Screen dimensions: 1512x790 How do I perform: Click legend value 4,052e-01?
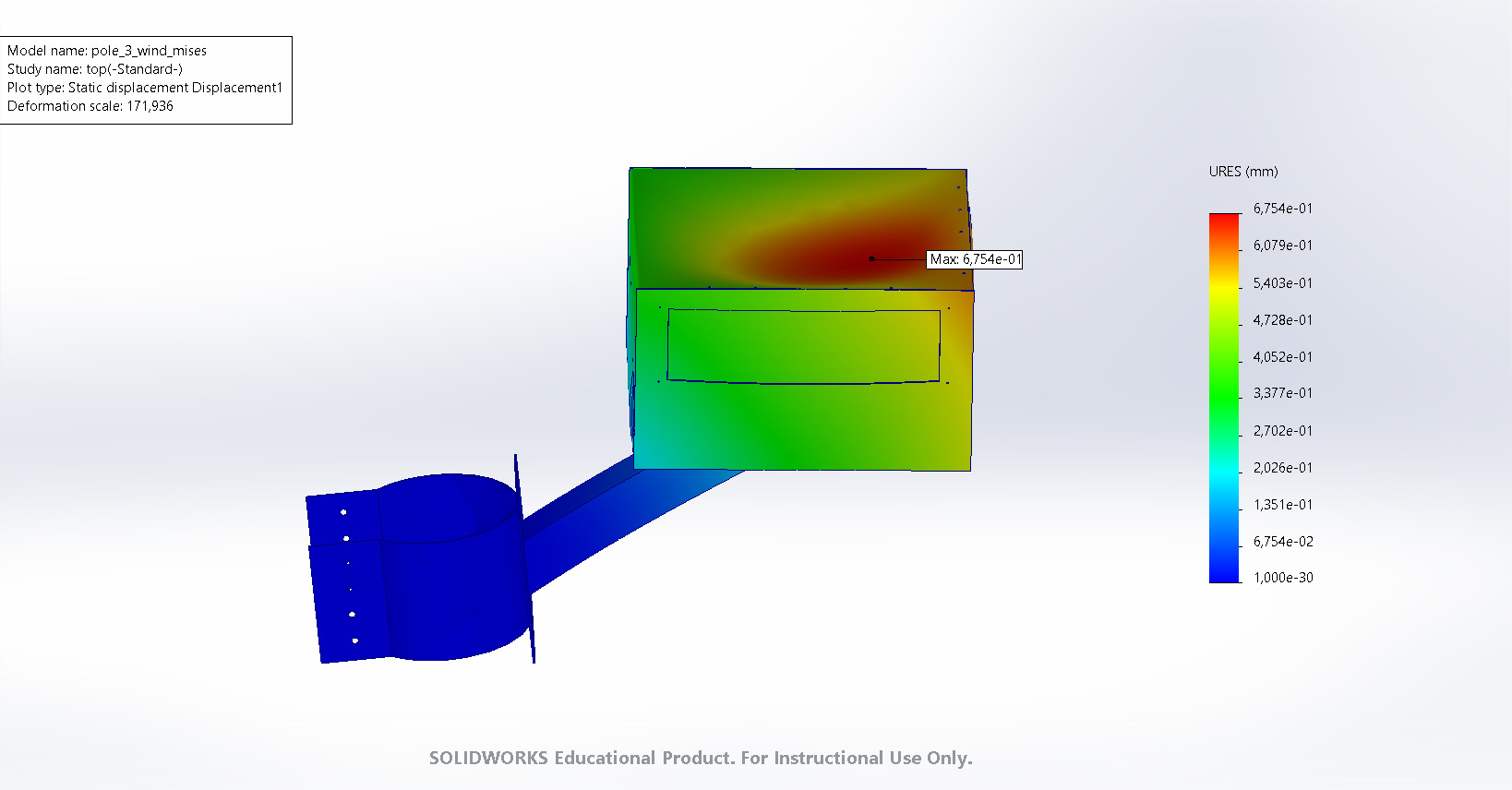coord(1282,357)
